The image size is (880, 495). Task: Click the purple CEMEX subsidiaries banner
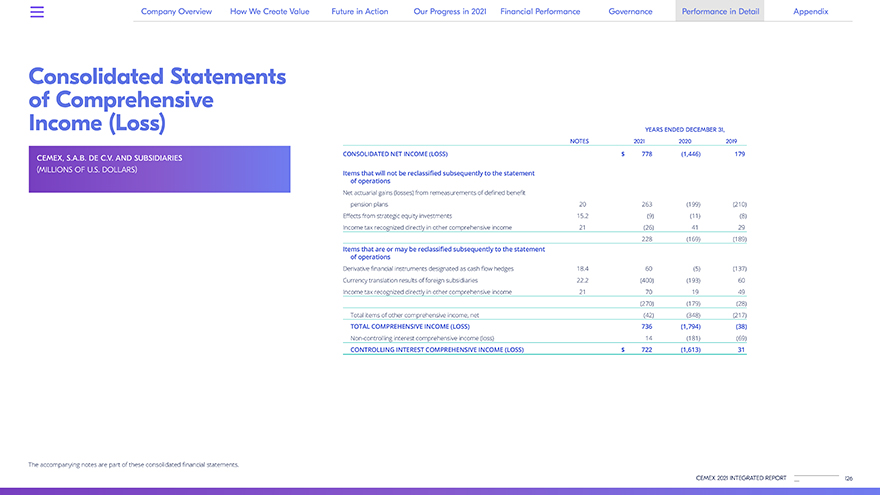[160, 169]
